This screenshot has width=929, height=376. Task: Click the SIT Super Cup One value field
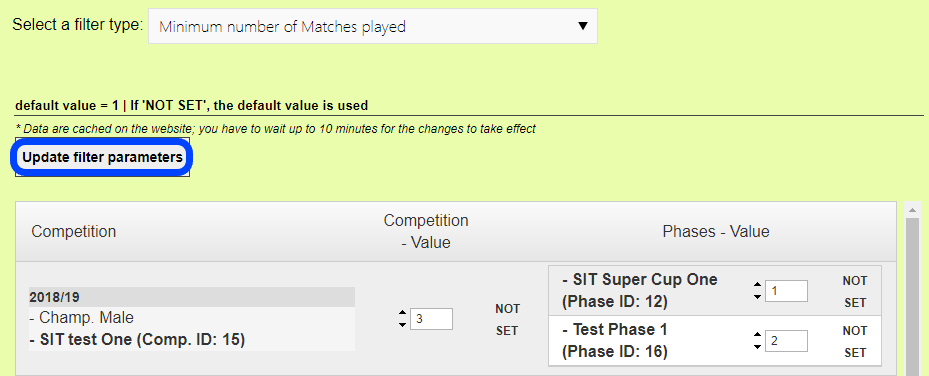786,291
